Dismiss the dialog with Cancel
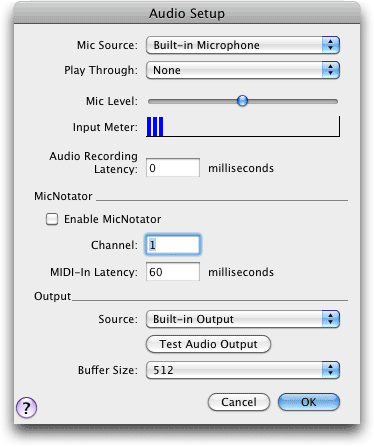This screenshot has height=447, width=374. point(239,402)
